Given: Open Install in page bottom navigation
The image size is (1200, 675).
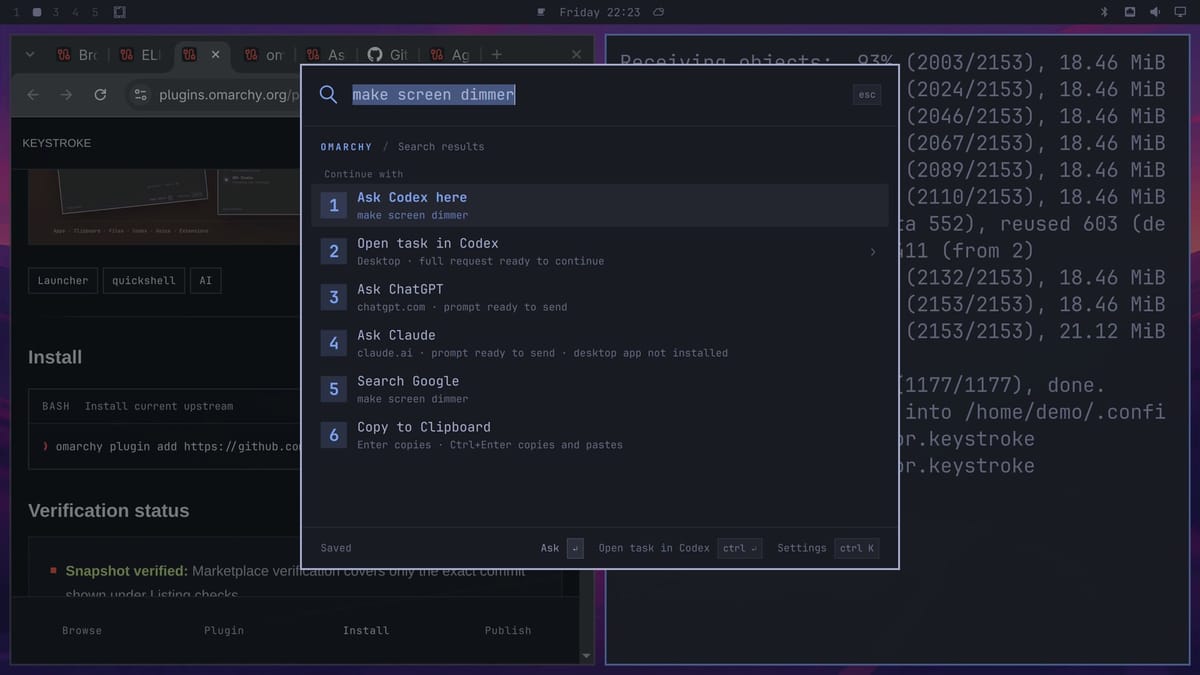Looking at the screenshot, I should (366, 630).
